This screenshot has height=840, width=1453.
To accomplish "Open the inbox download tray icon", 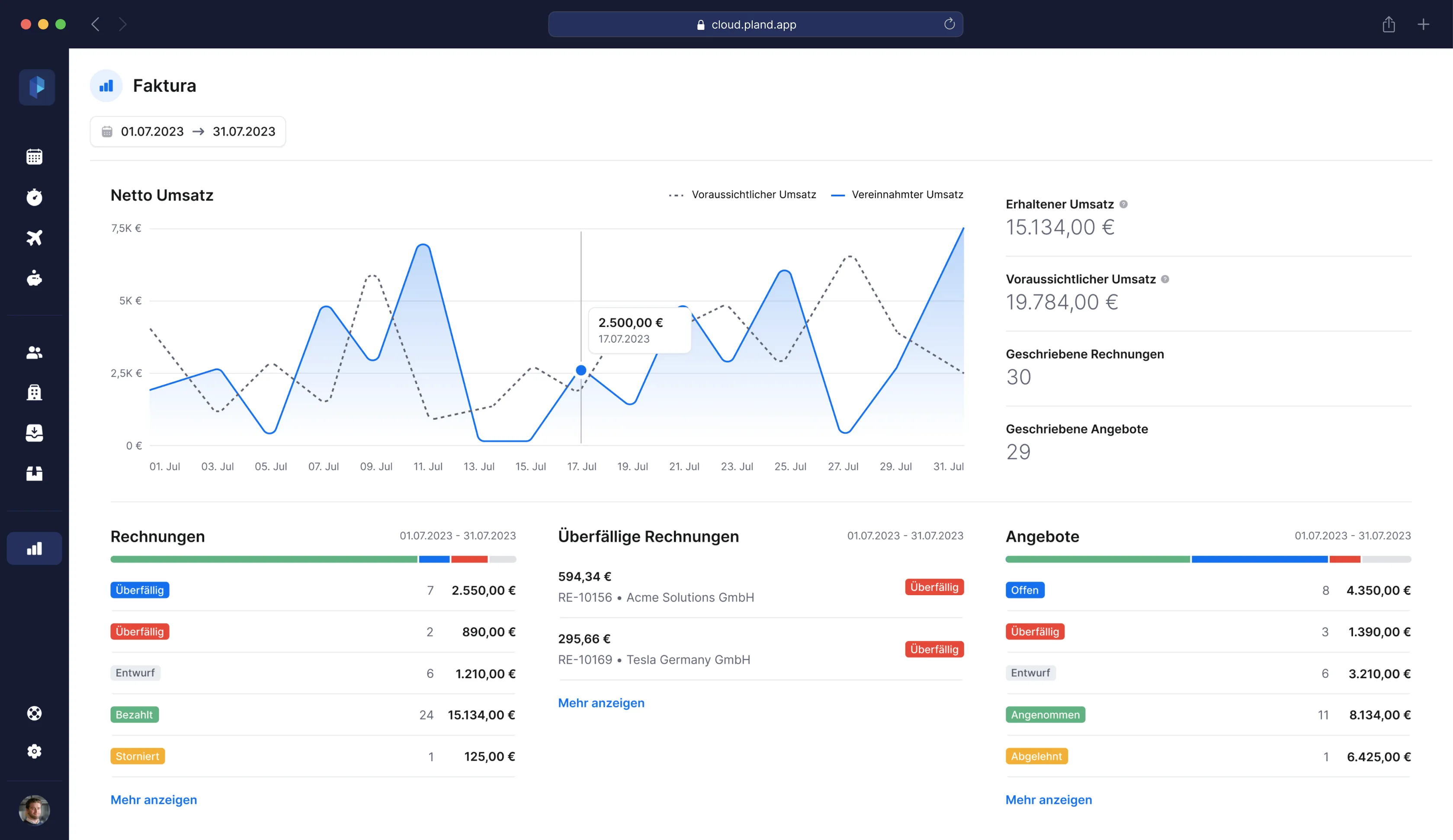I will click(x=34, y=433).
